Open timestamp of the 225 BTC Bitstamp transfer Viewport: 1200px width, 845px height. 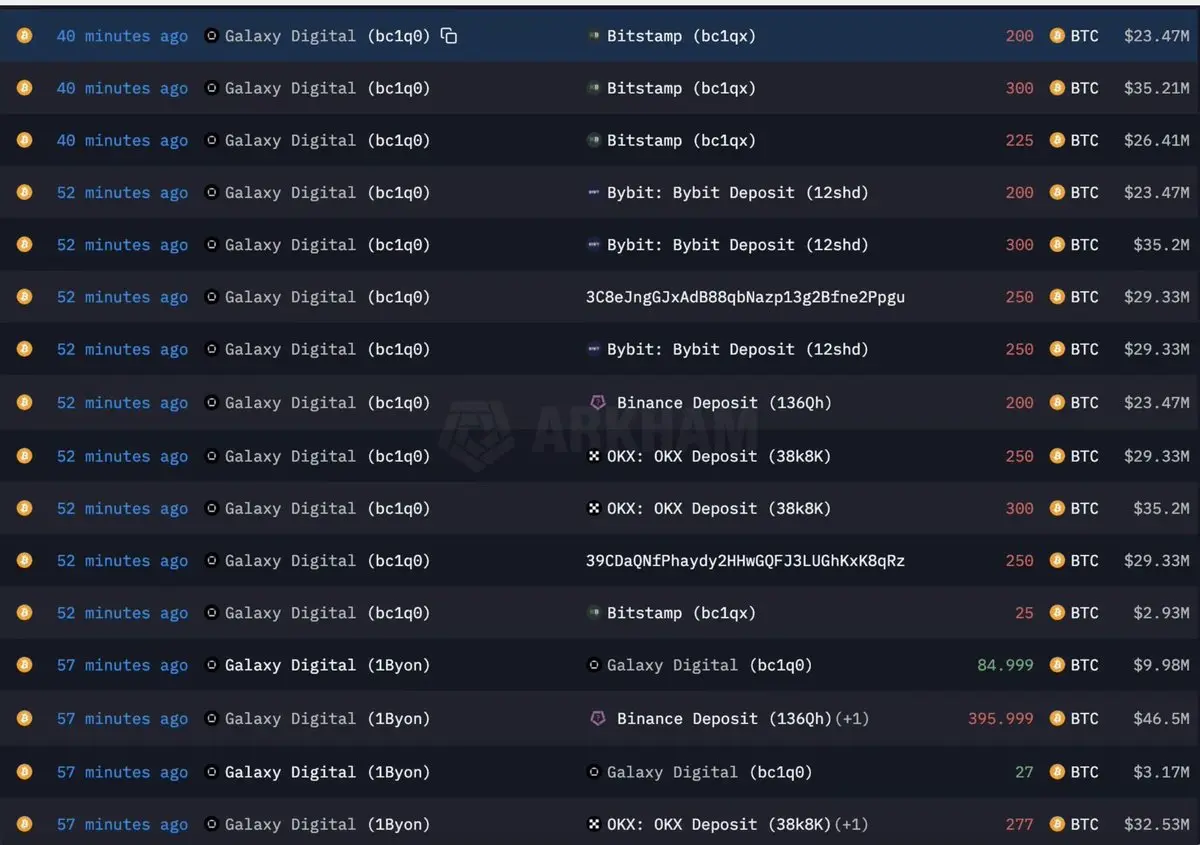coord(122,141)
